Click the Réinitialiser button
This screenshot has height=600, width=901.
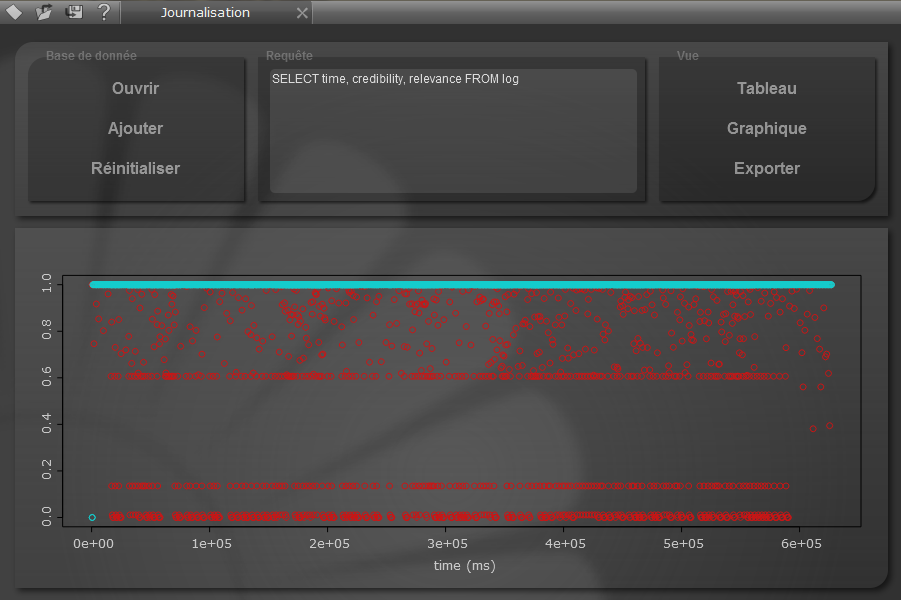tap(136, 168)
